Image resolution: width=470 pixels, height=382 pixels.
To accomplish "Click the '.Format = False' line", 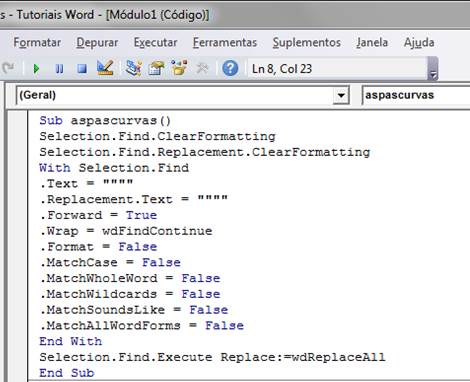I will [x=98, y=247].
